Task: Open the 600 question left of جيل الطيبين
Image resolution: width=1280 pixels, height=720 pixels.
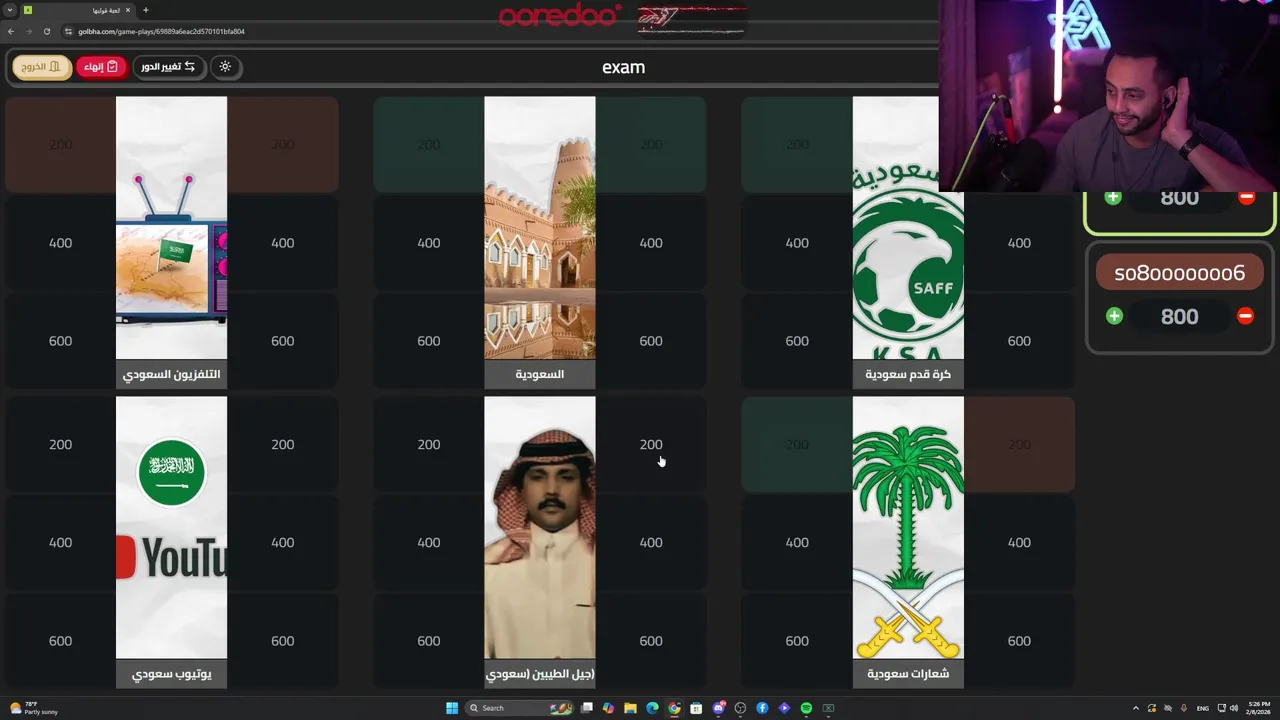Action: [428, 641]
